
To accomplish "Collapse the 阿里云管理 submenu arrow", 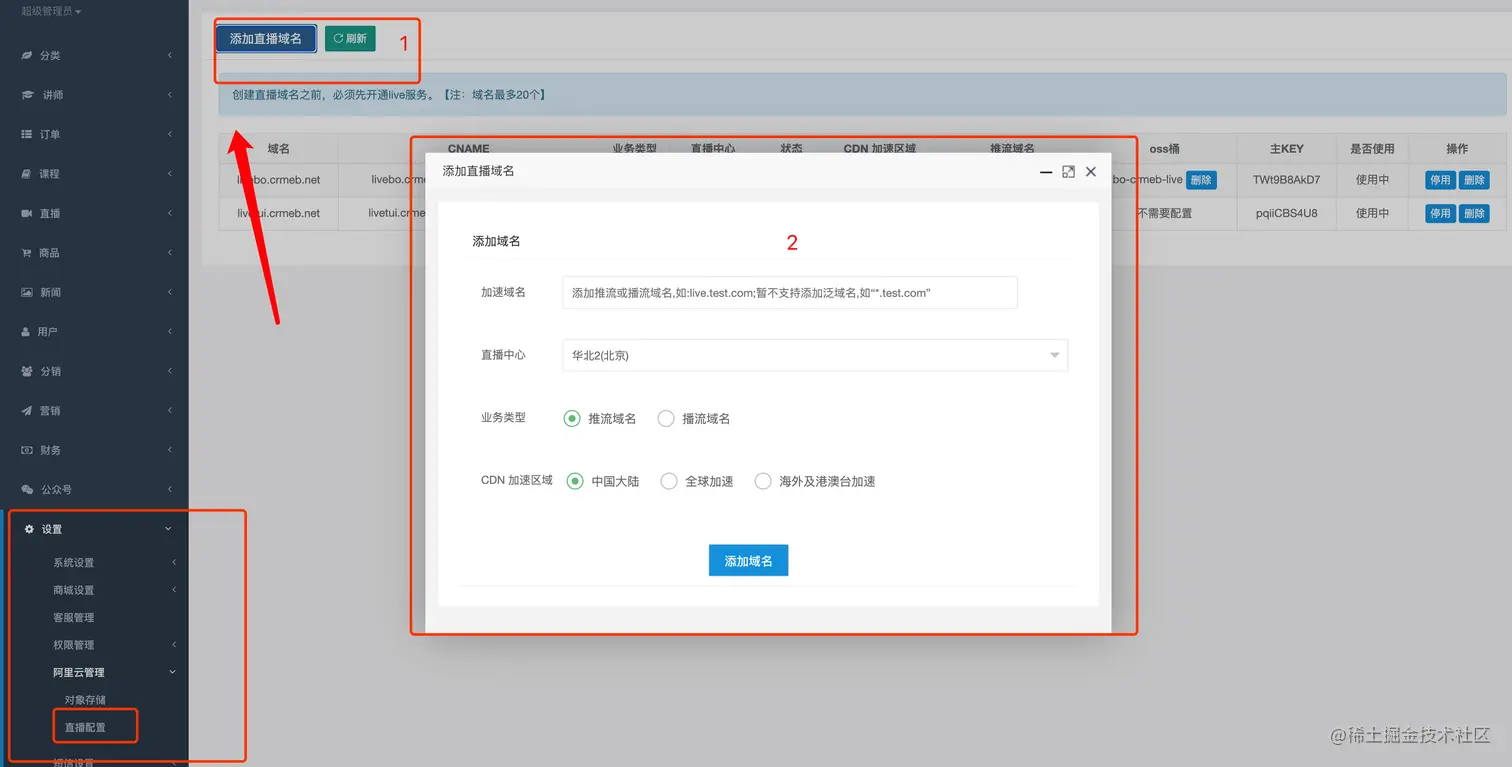I will coord(172,673).
